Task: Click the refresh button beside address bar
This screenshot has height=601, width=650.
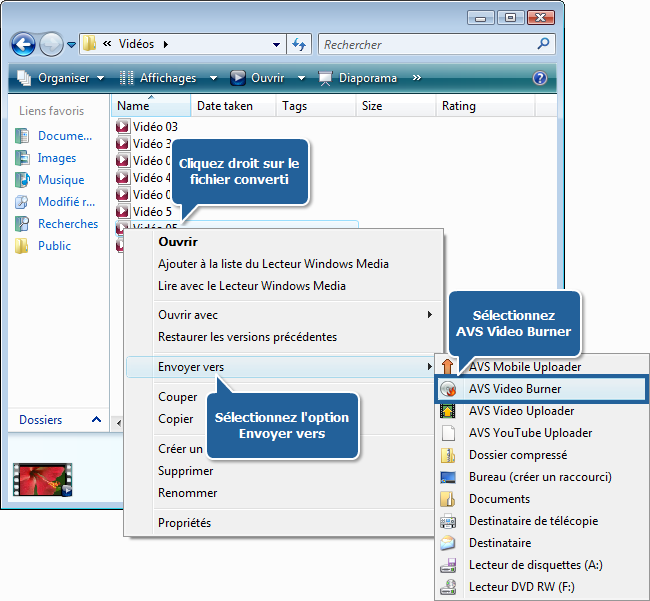Action: [299, 44]
